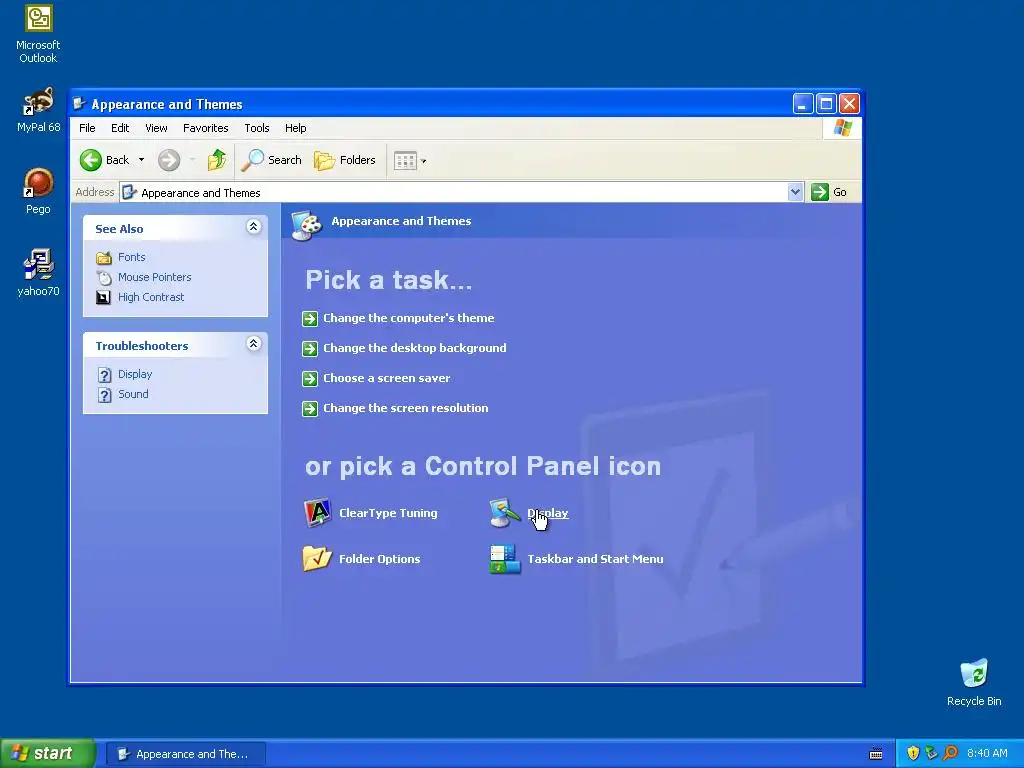Select Appearance and Themes taskbar button
The image size is (1024, 768).
pyautogui.click(x=185, y=754)
